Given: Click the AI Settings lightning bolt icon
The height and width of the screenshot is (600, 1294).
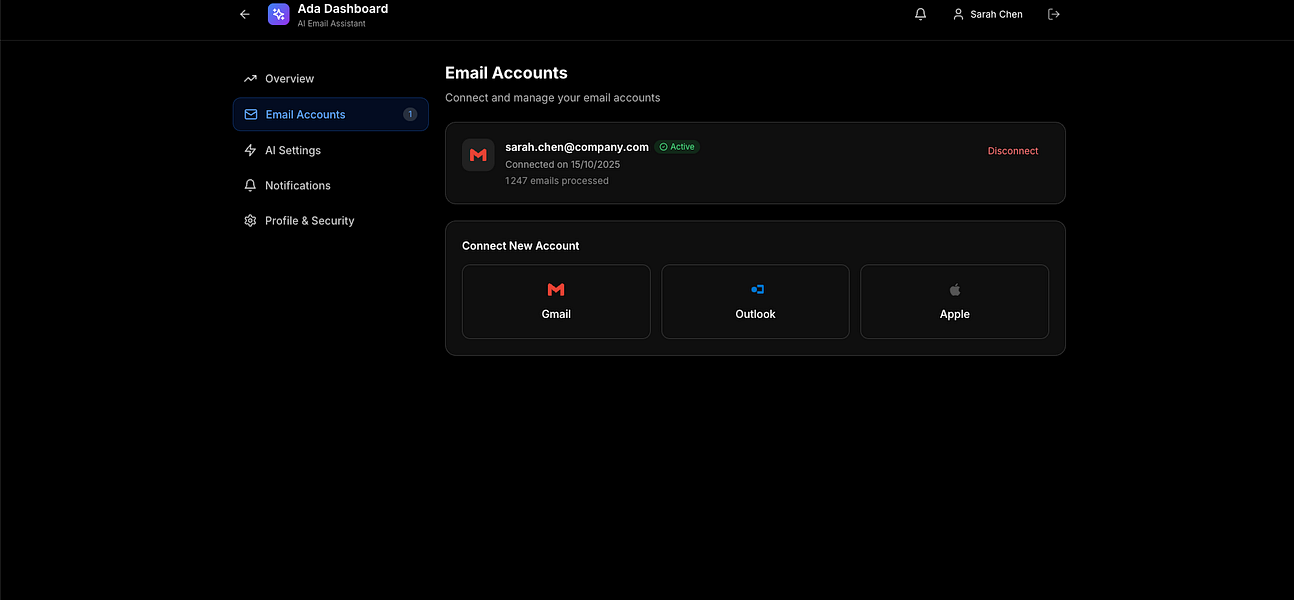Looking at the screenshot, I should (250, 150).
